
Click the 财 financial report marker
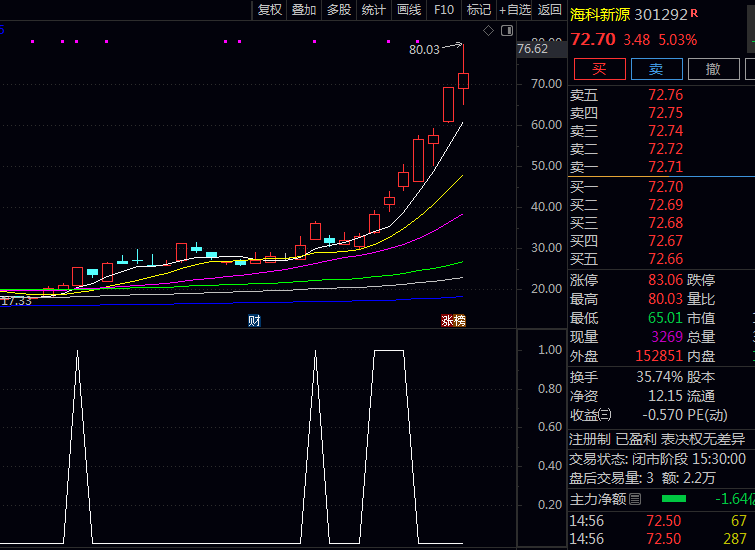tap(254, 321)
